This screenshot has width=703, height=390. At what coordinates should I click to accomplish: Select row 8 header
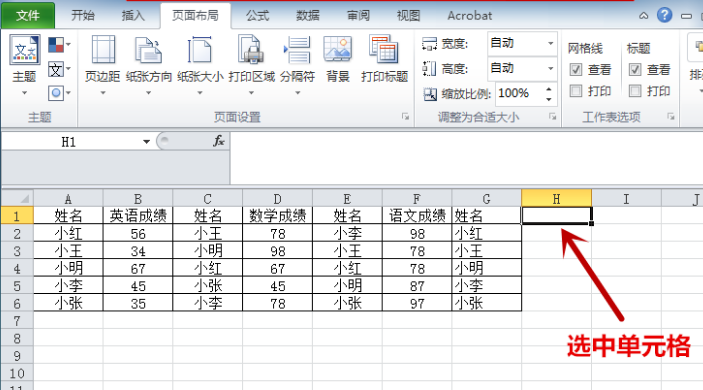[x=17, y=338]
